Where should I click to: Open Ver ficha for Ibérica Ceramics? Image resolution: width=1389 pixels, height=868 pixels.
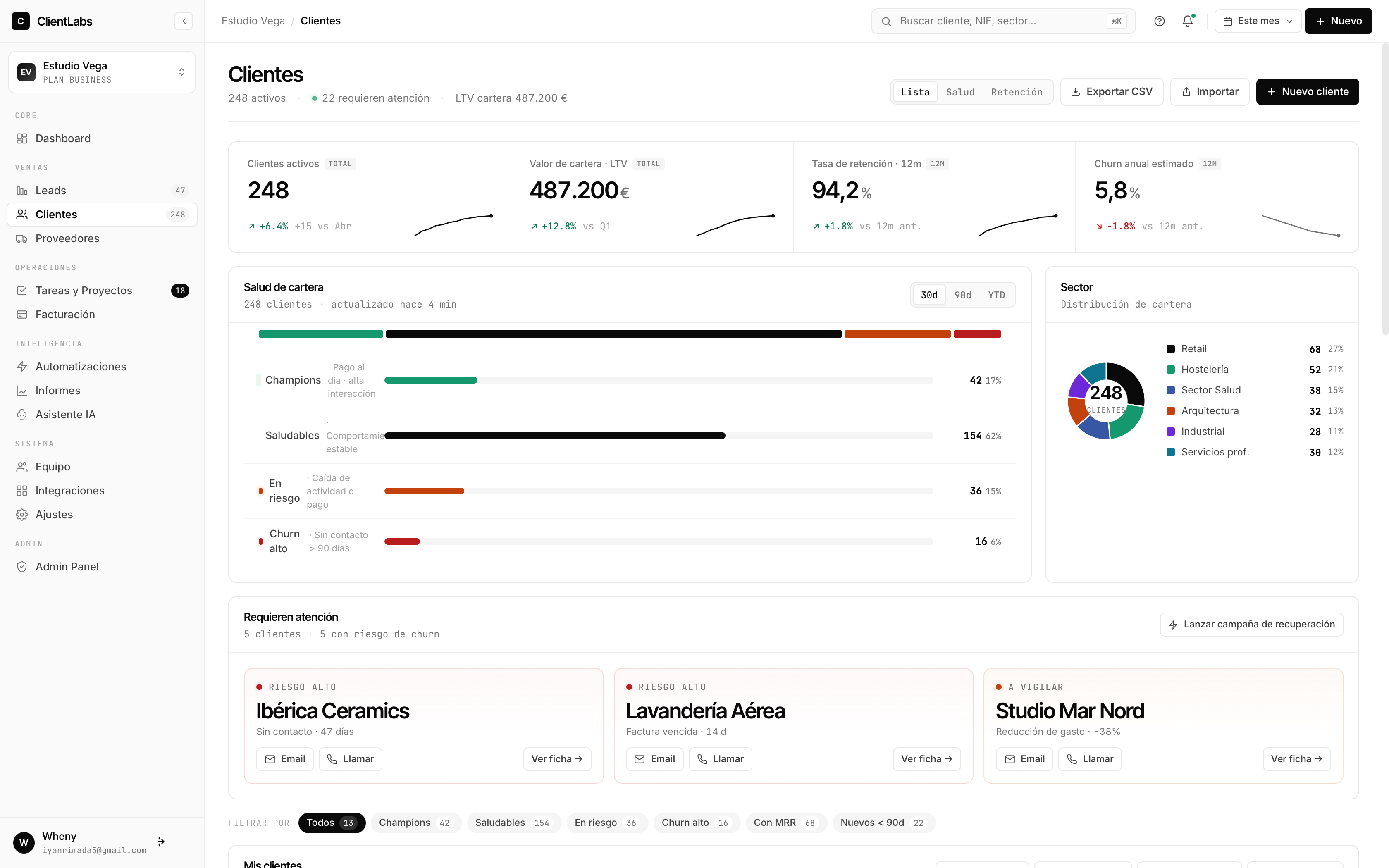coord(557,759)
